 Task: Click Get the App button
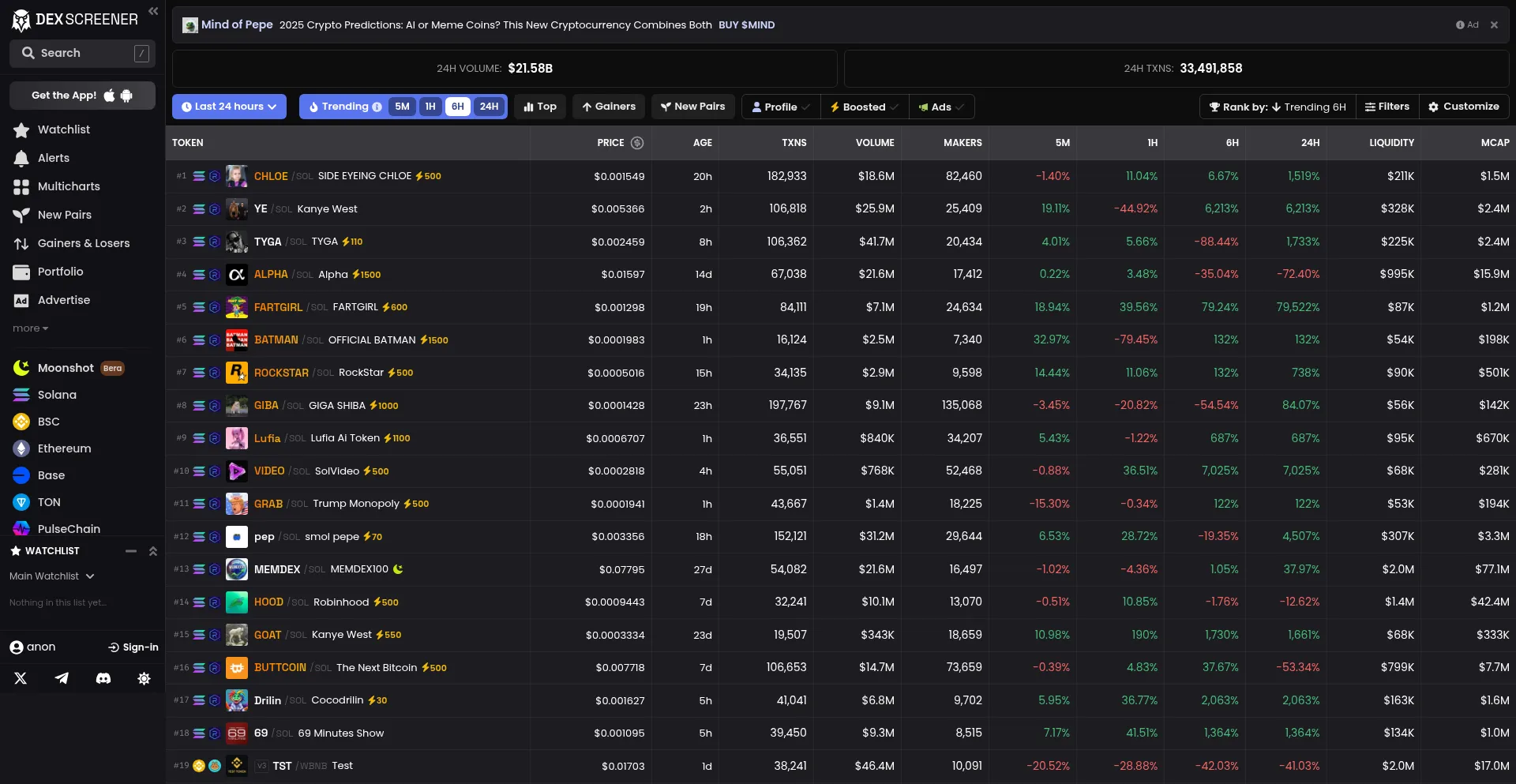82,96
